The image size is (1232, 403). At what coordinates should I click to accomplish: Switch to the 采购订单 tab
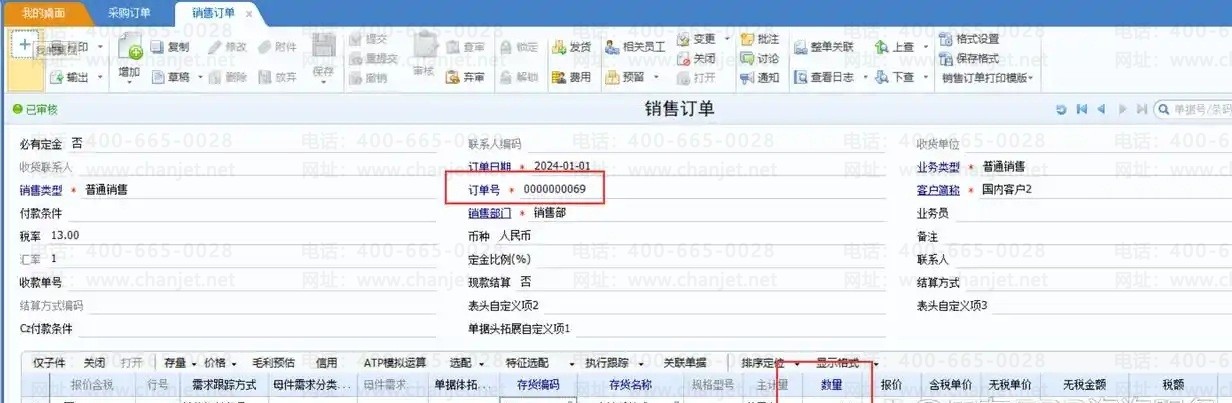tap(130, 13)
